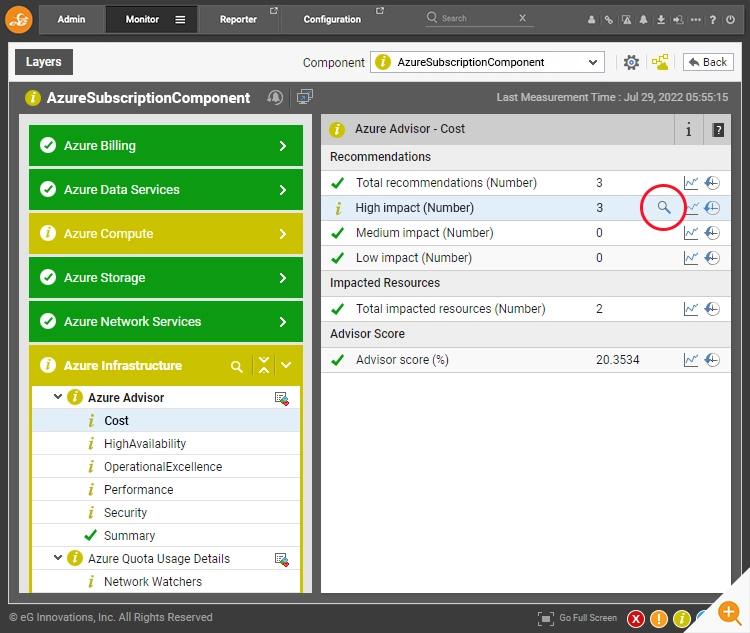Image resolution: width=750 pixels, height=633 pixels.
Task: Collapse the Azure Infrastructure layer chevron
Action: 286,365
